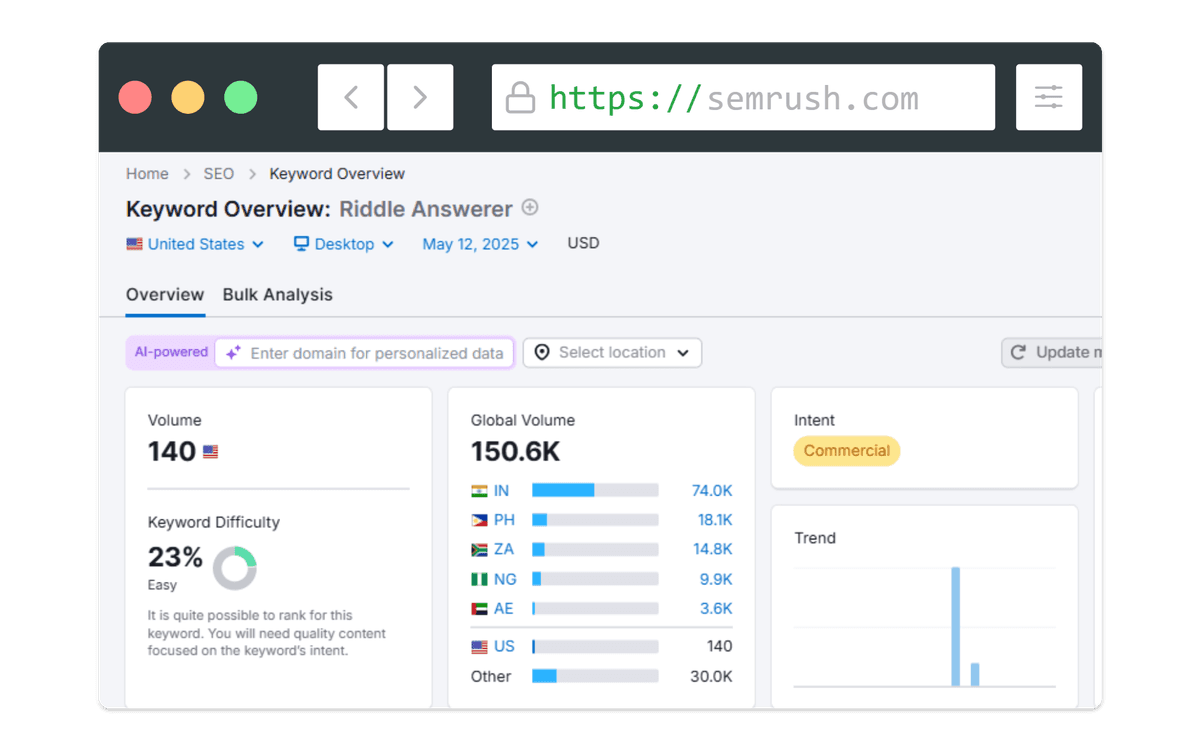1200x750 pixels.
Task: Open the browser settings sliders icon
Action: tap(1049, 97)
